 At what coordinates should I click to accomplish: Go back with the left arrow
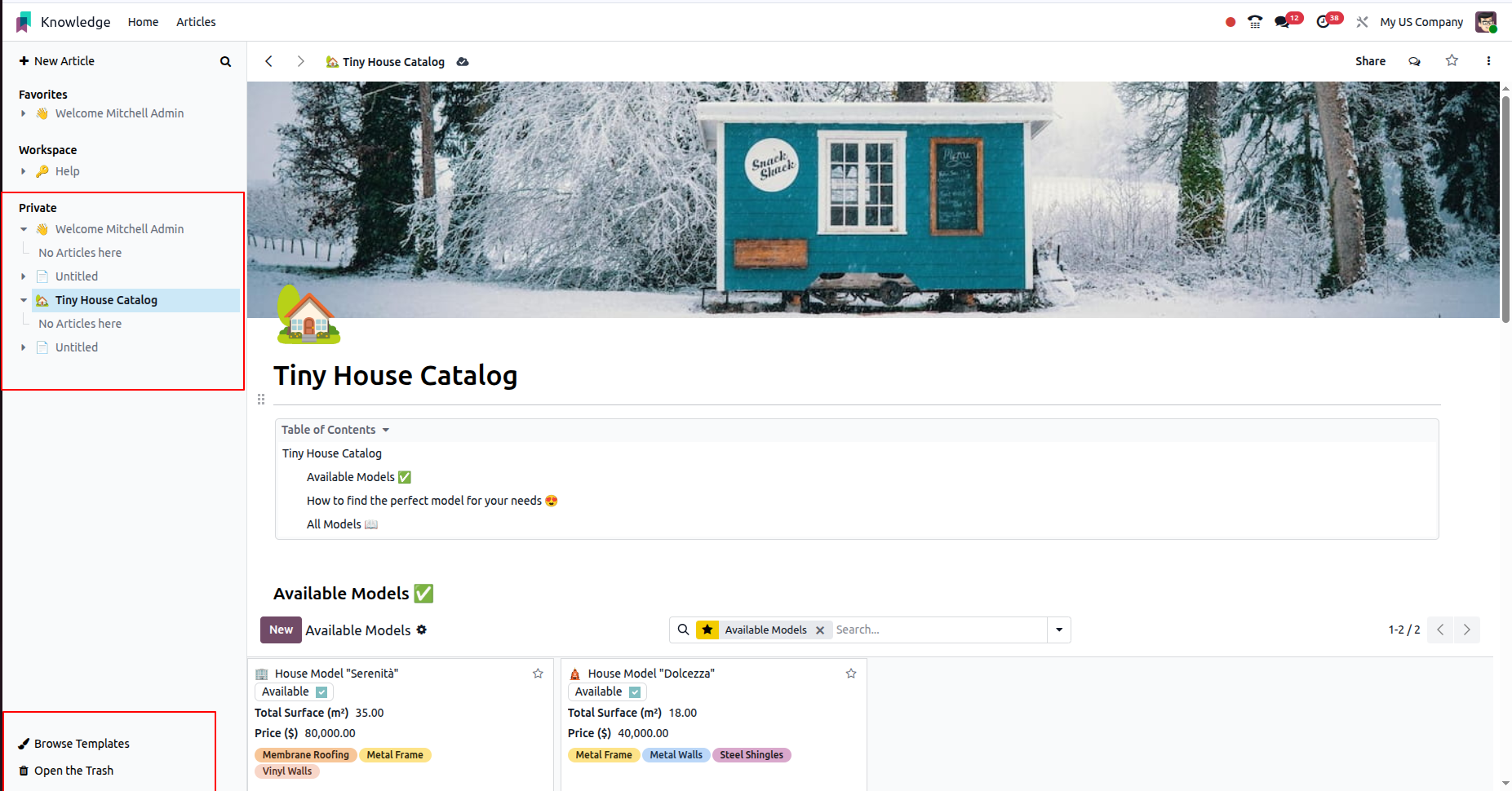point(268,61)
